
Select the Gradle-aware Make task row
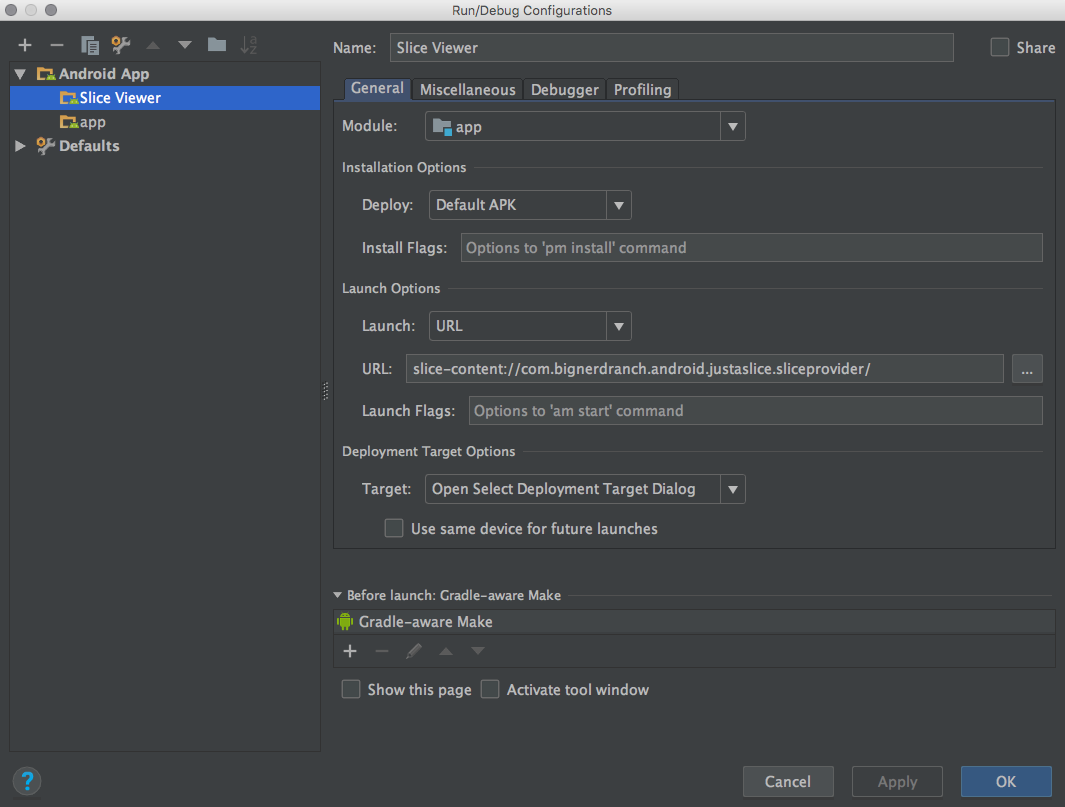(694, 622)
